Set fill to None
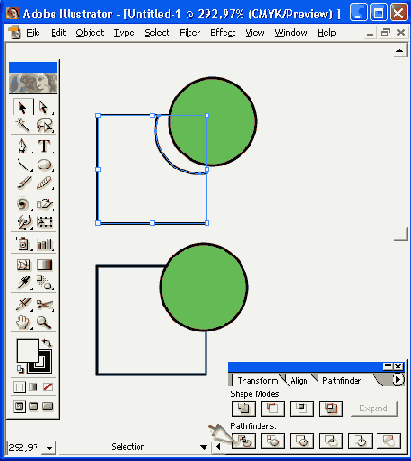Viewport: 411px width, 461px height. [x=48, y=387]
